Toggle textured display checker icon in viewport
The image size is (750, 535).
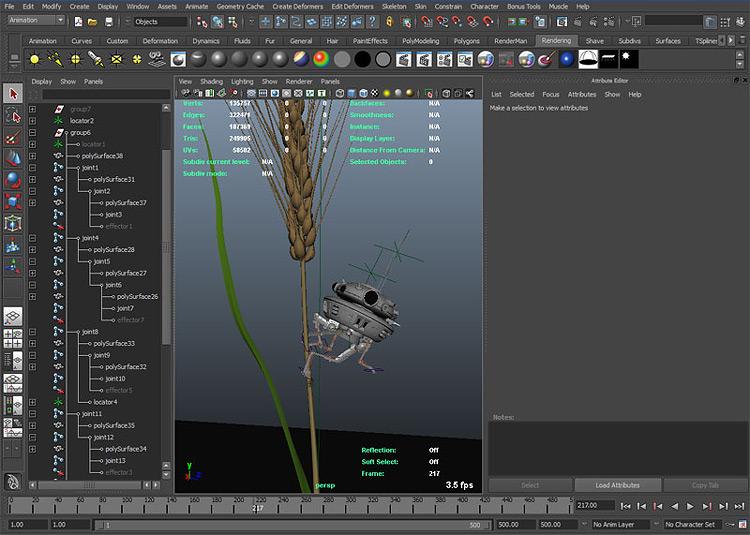[x=375, y=93]
